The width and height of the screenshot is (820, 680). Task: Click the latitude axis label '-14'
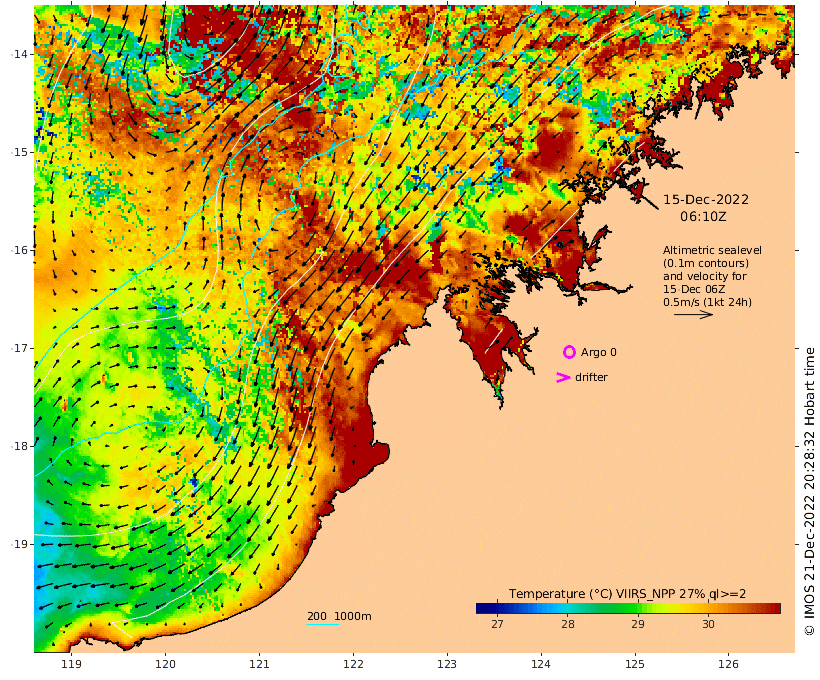pyautogui.click(x=19, y=54)
